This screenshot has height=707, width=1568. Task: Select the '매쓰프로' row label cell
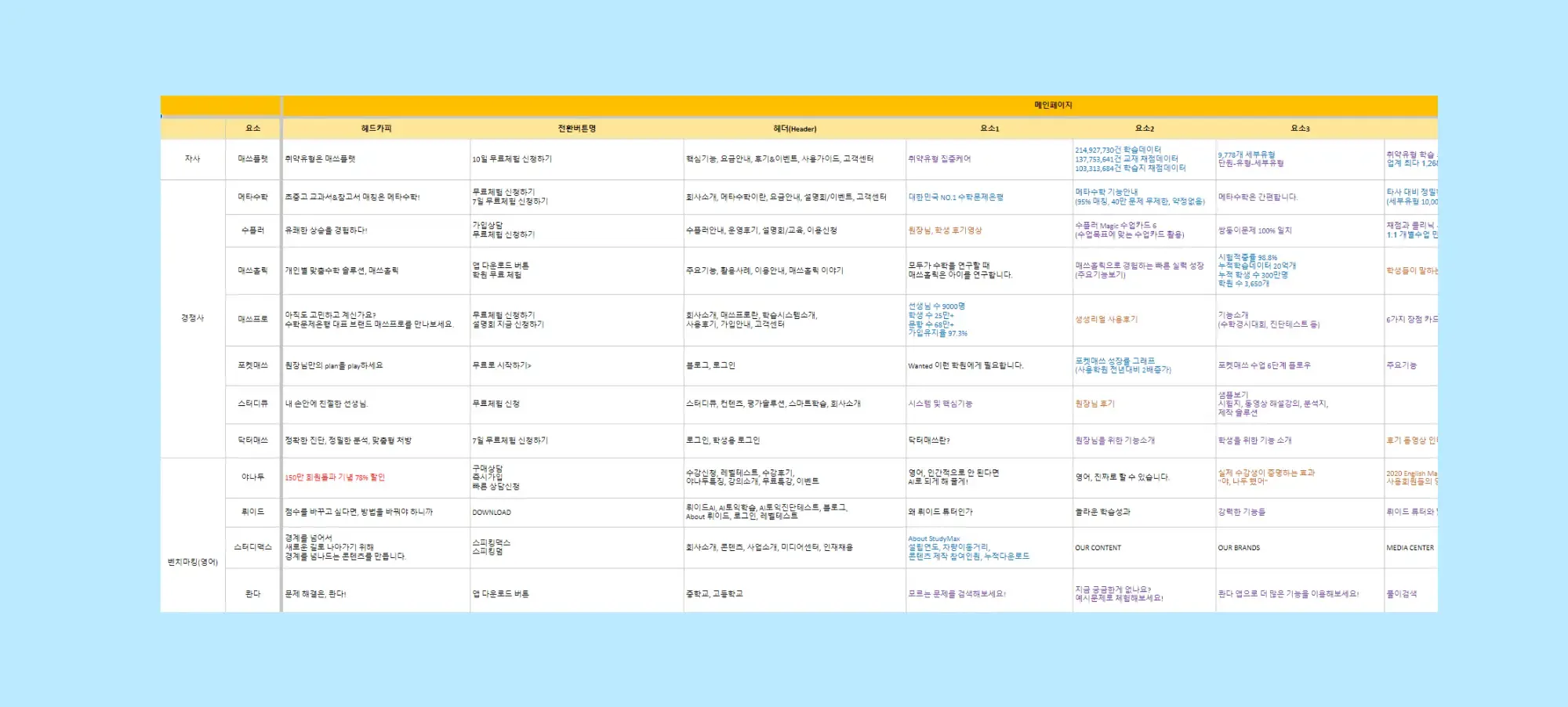pyautogui.click(x=252, y=320)
